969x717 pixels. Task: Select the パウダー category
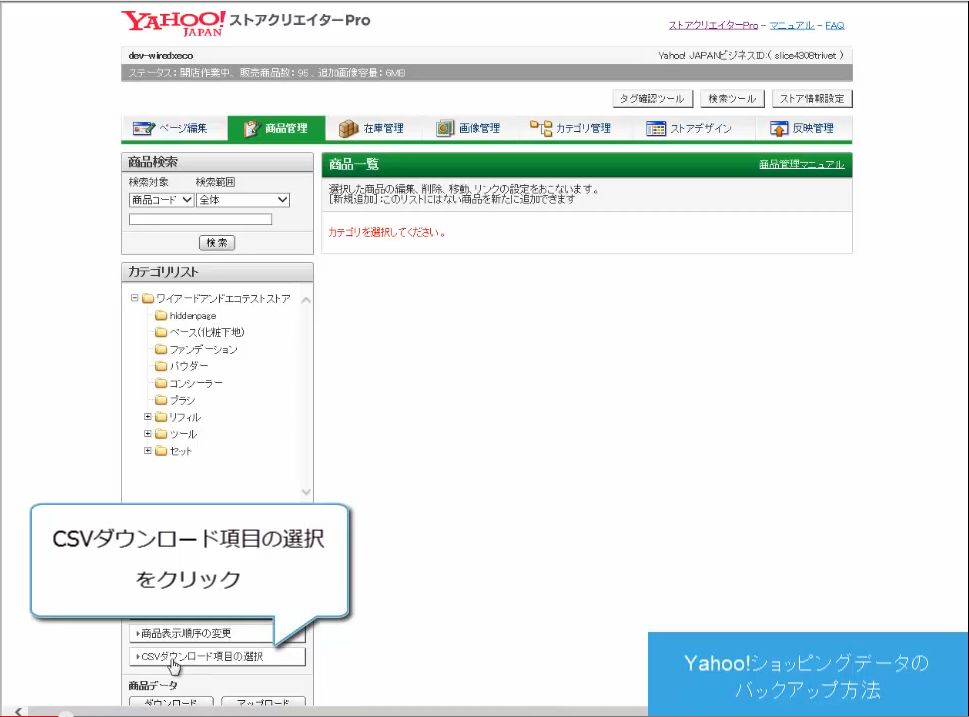[189, 367]
